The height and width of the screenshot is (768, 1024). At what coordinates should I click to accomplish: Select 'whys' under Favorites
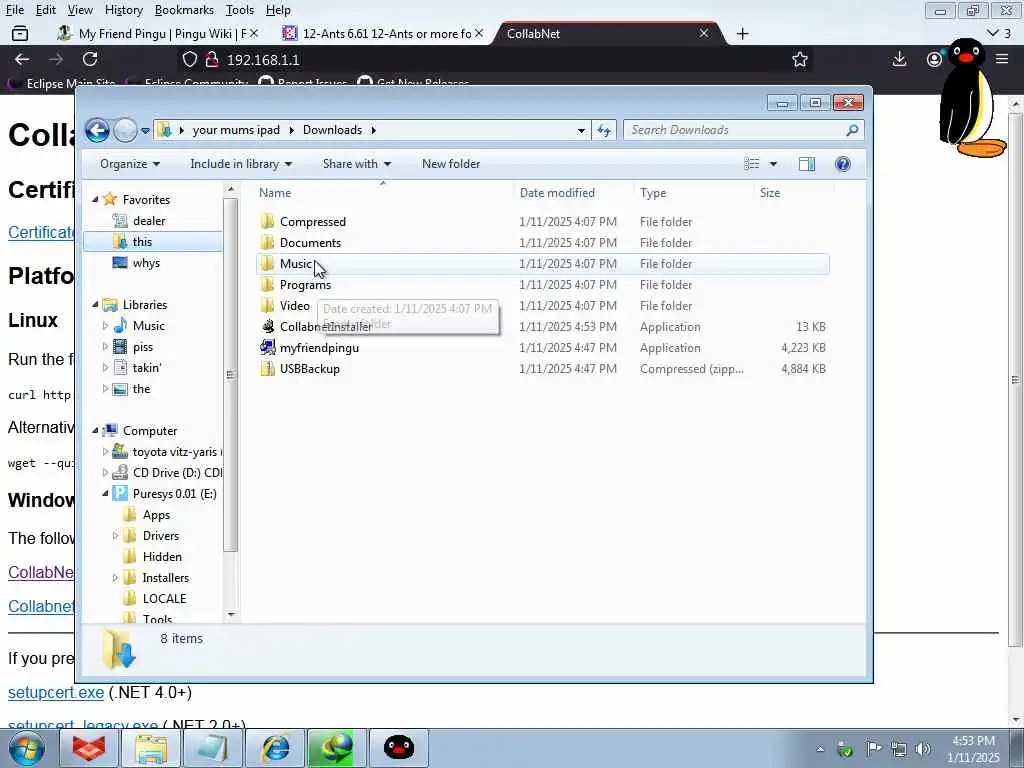[x=146, y=263]
